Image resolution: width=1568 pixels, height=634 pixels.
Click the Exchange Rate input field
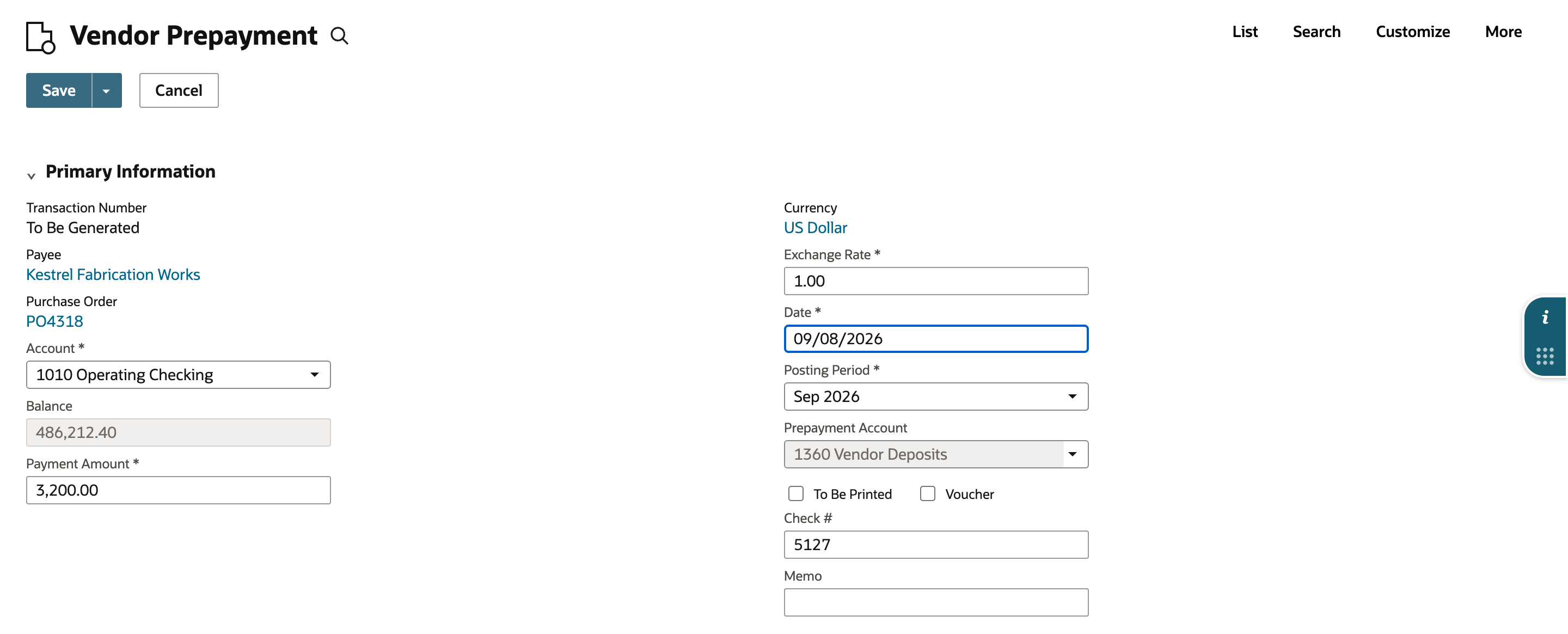[935, 282]
